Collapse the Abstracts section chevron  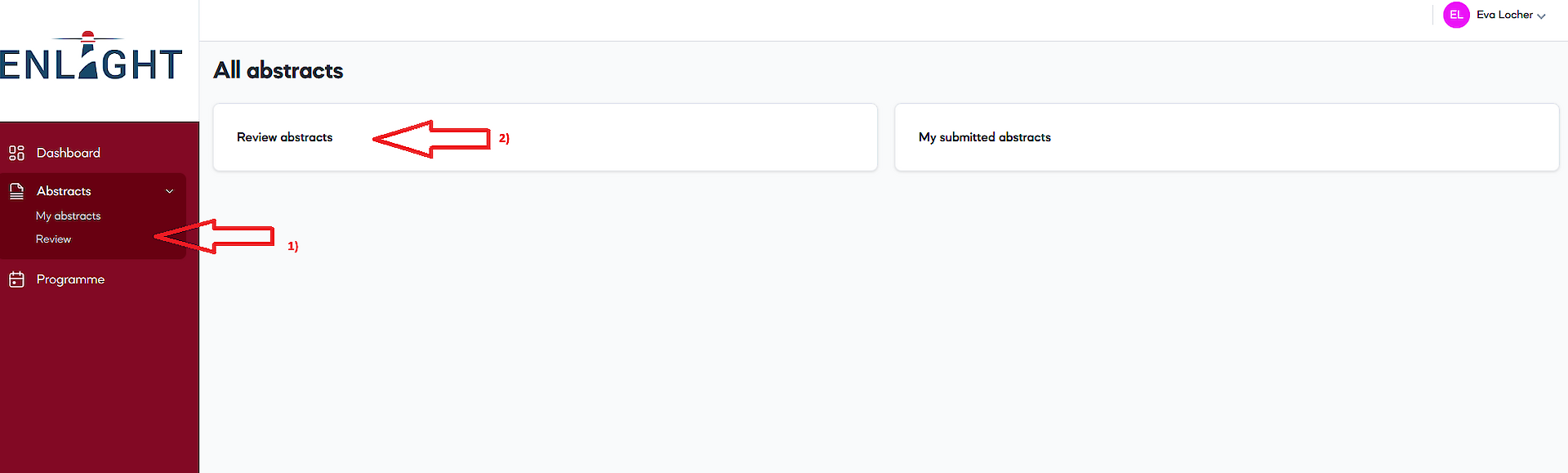[169, 190]
